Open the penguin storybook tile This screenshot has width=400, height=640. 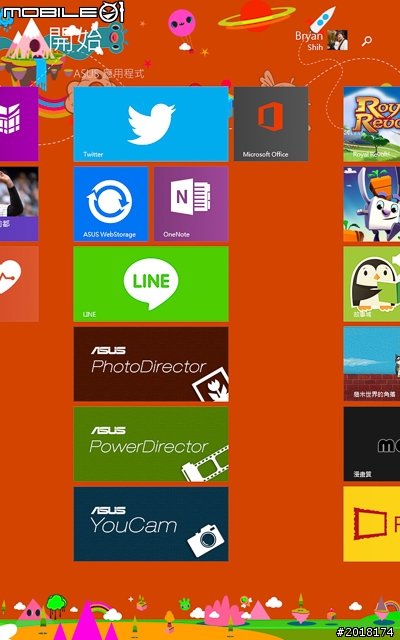(372, 284)
